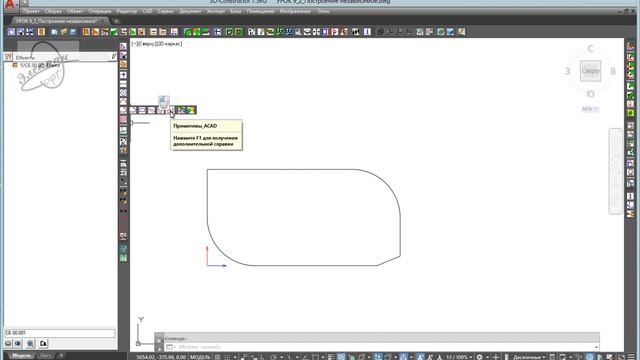Open the Сборка menu
This screenshot has width=640, height=360.
(53, 11)
